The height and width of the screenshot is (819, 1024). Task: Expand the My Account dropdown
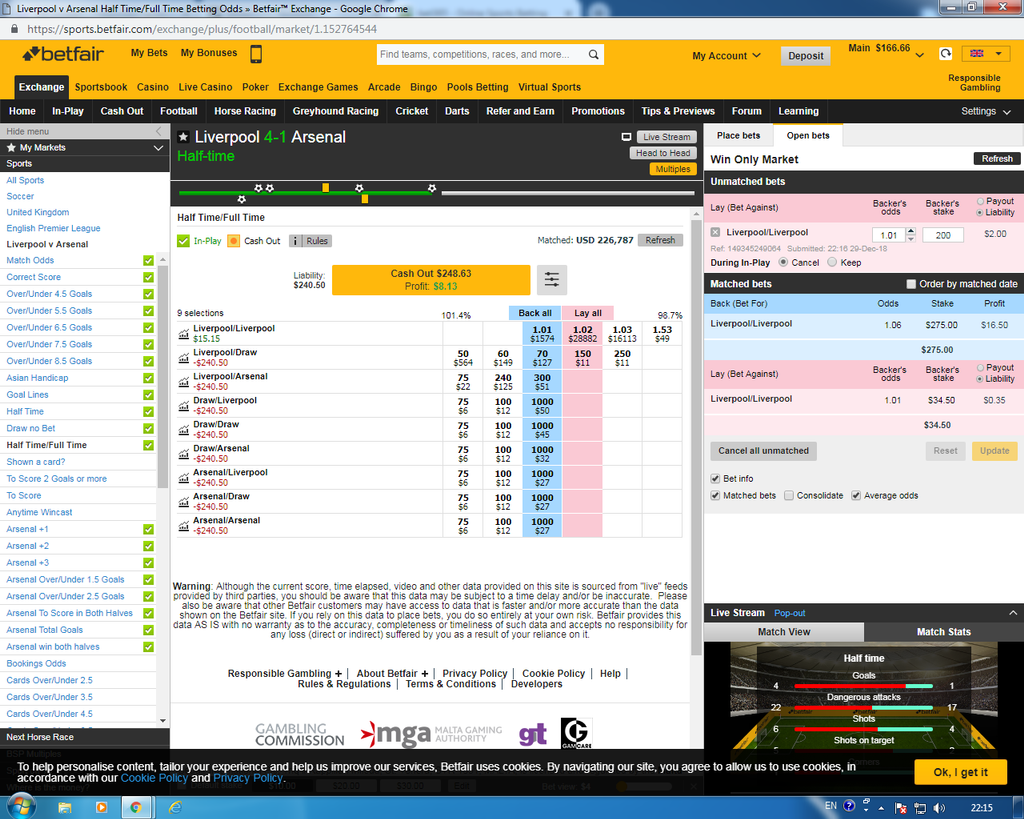click(x=726, y=56)
